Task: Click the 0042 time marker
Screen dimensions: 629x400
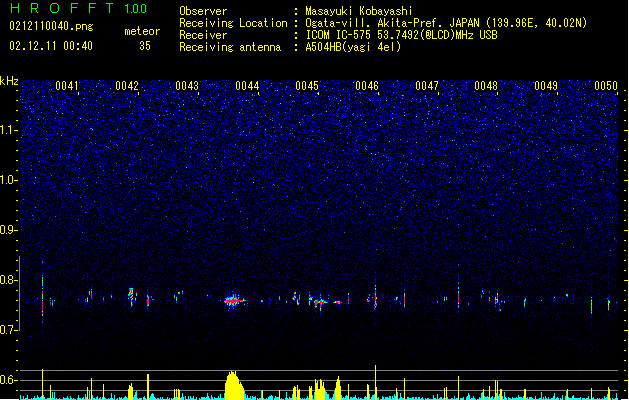Action: click(127, 86)
